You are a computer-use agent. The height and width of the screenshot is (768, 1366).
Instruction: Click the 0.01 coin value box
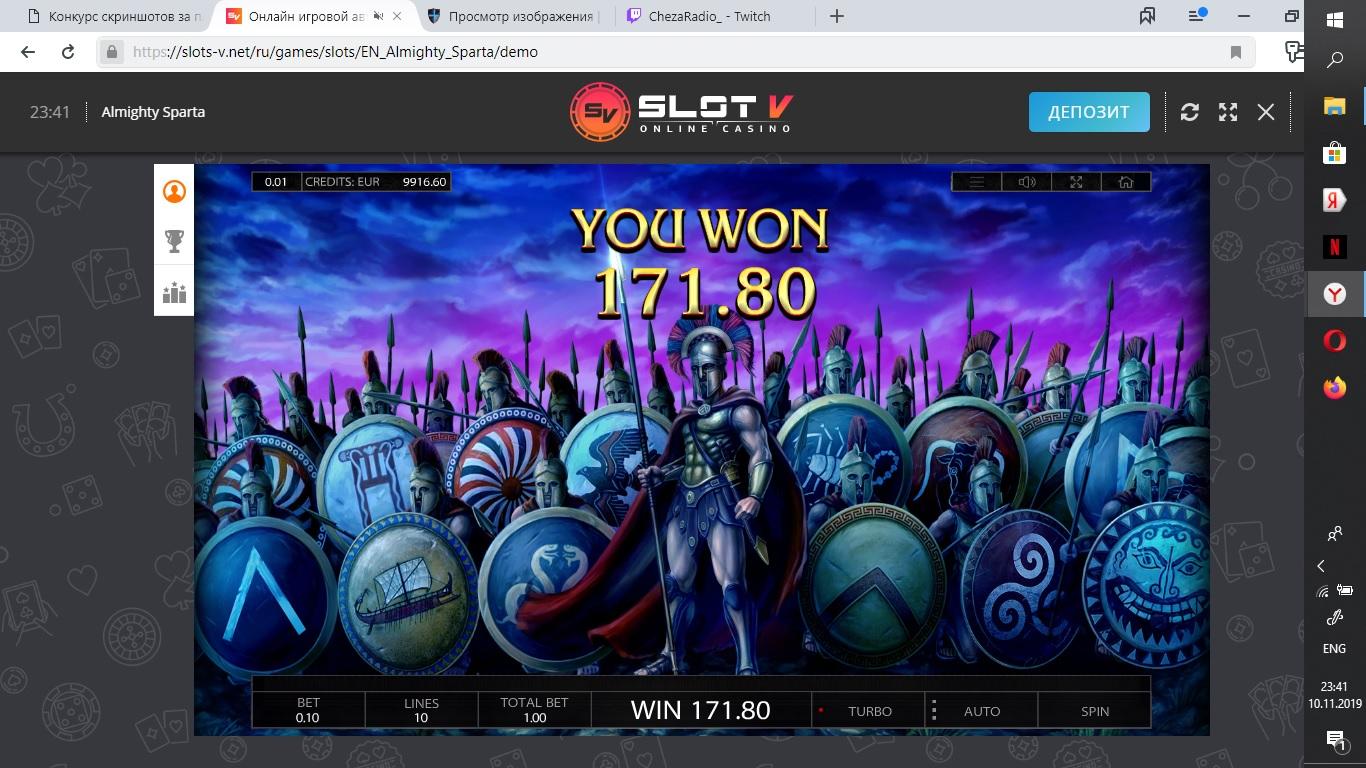(276, 182)
